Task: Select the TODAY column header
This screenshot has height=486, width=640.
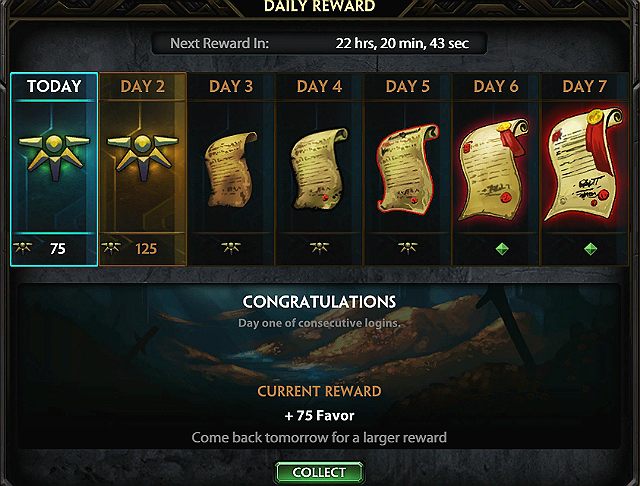Action: pos(54,87)
